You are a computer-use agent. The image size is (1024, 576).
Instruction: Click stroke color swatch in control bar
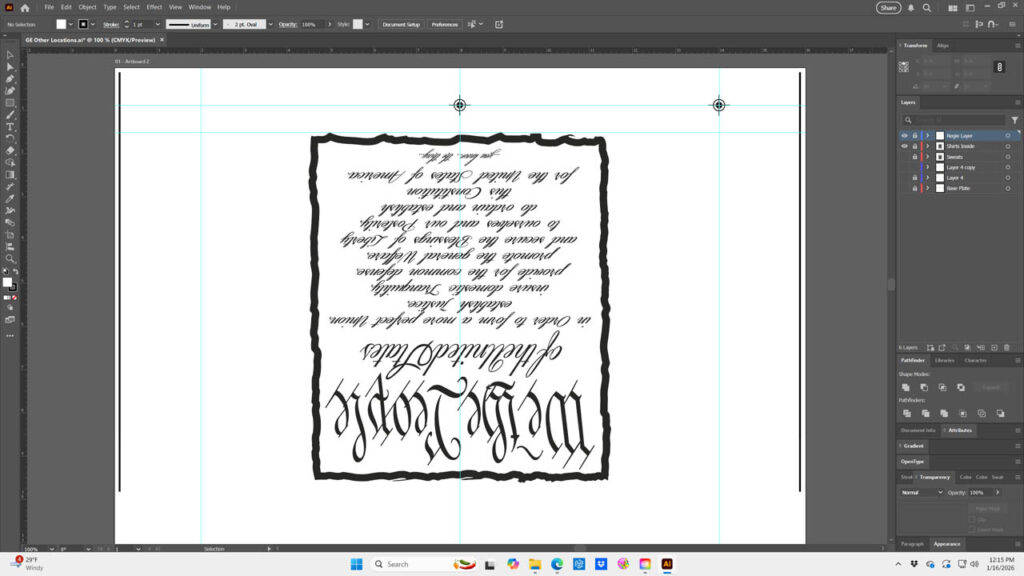click(83, 24)
